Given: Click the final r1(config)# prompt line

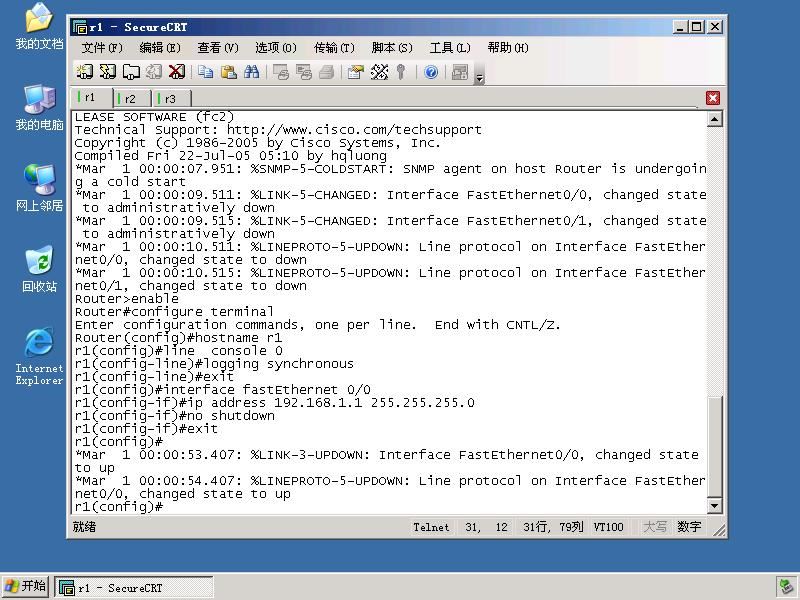Looking at the screenshot, I should (119, 507).
